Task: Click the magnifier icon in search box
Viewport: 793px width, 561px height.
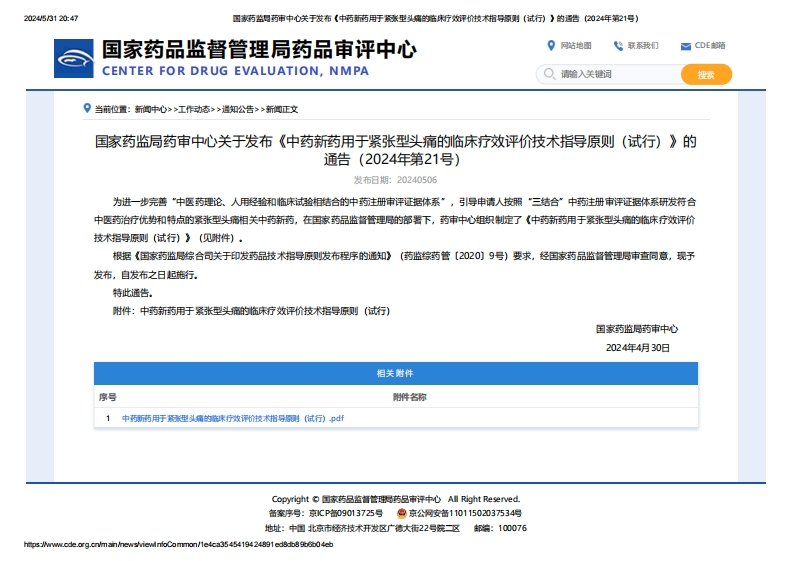Action: click(x=549, y=74)
